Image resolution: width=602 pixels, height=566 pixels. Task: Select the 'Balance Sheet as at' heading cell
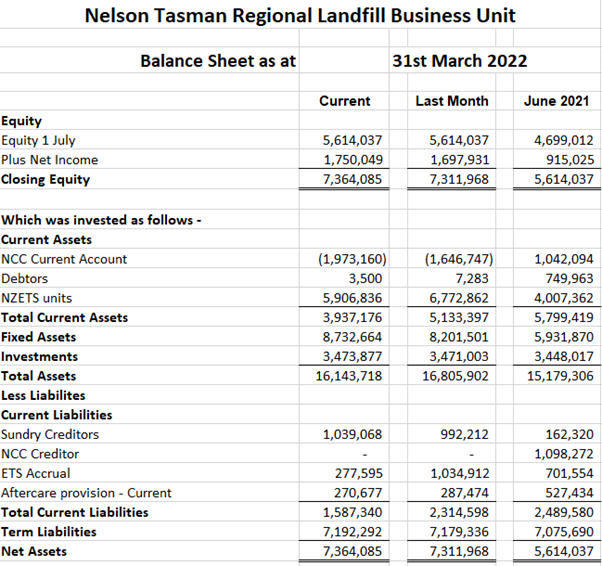click(218, 61)
